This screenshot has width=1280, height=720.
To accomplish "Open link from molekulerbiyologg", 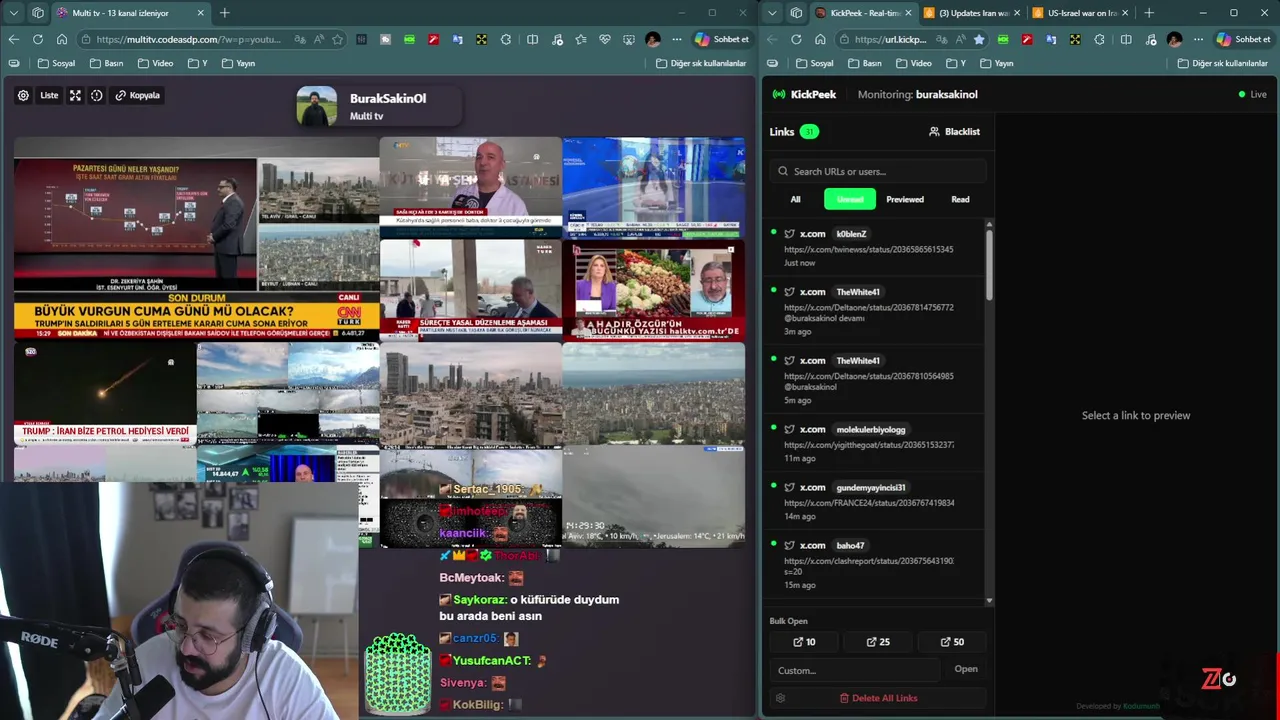I will [x=875, y=443].
